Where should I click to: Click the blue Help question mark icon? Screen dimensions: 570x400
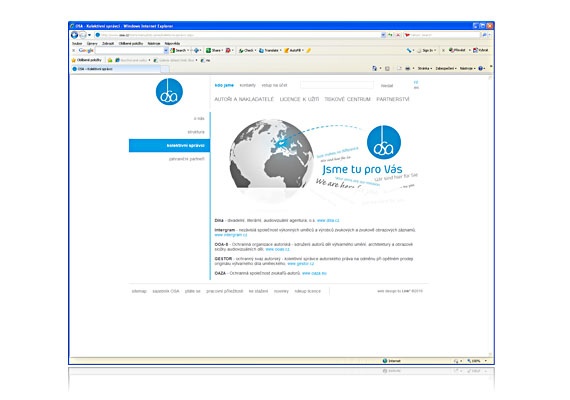coord(481,68)
